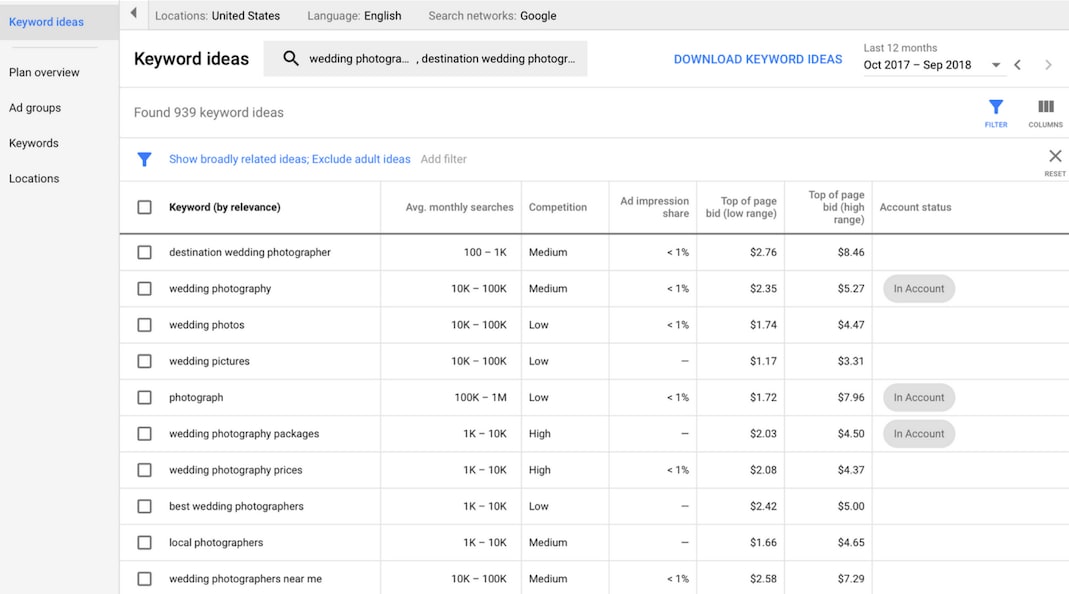Sort by Account status header

(915, 207)
